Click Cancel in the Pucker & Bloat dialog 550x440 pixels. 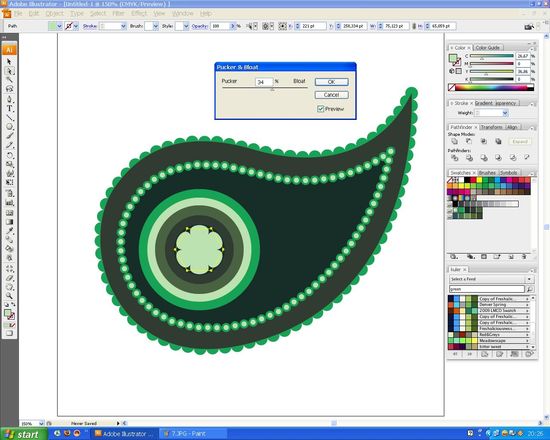tap(331, 95)
